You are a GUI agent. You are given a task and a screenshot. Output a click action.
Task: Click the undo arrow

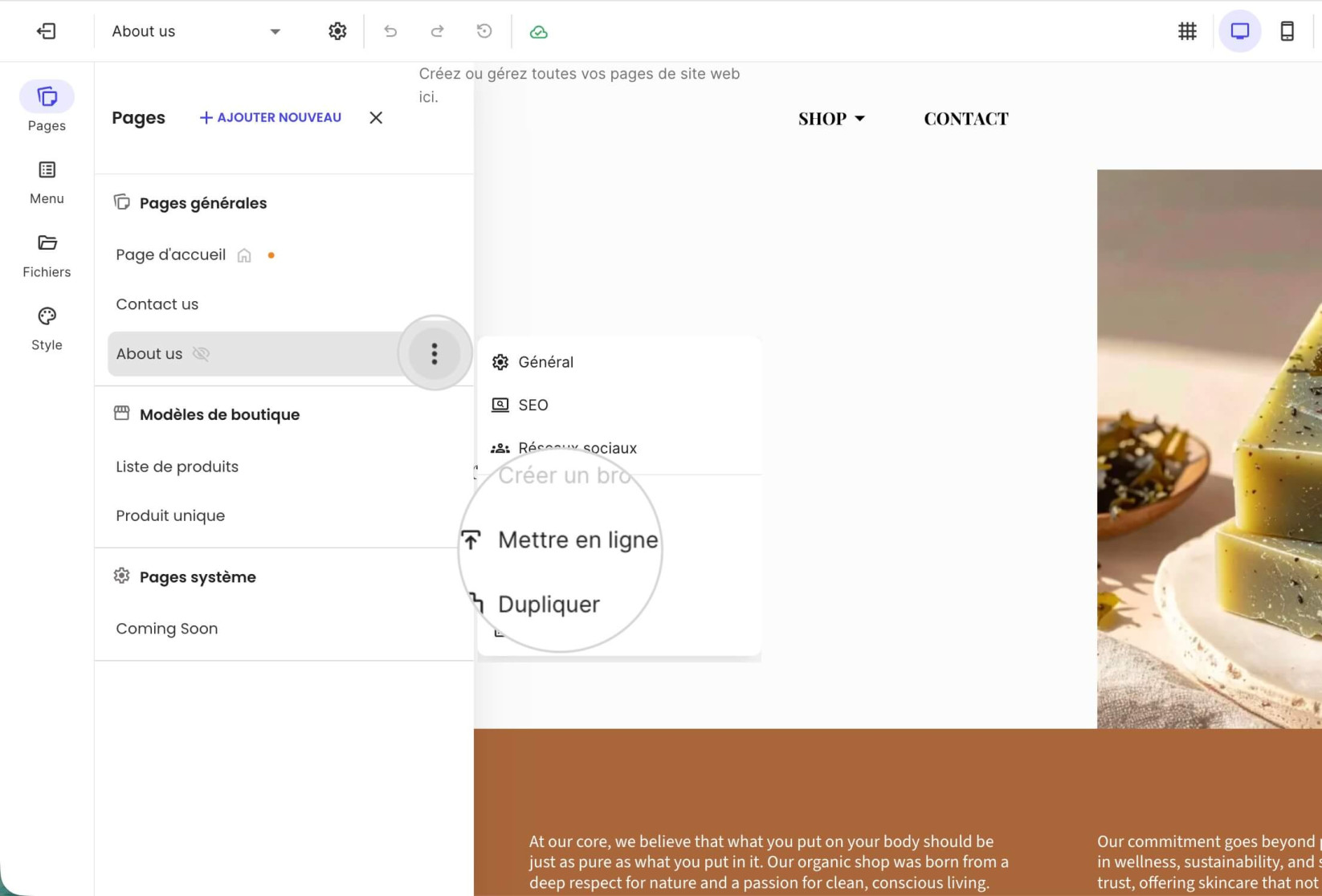pyautogui.click(x=390, y=31)
